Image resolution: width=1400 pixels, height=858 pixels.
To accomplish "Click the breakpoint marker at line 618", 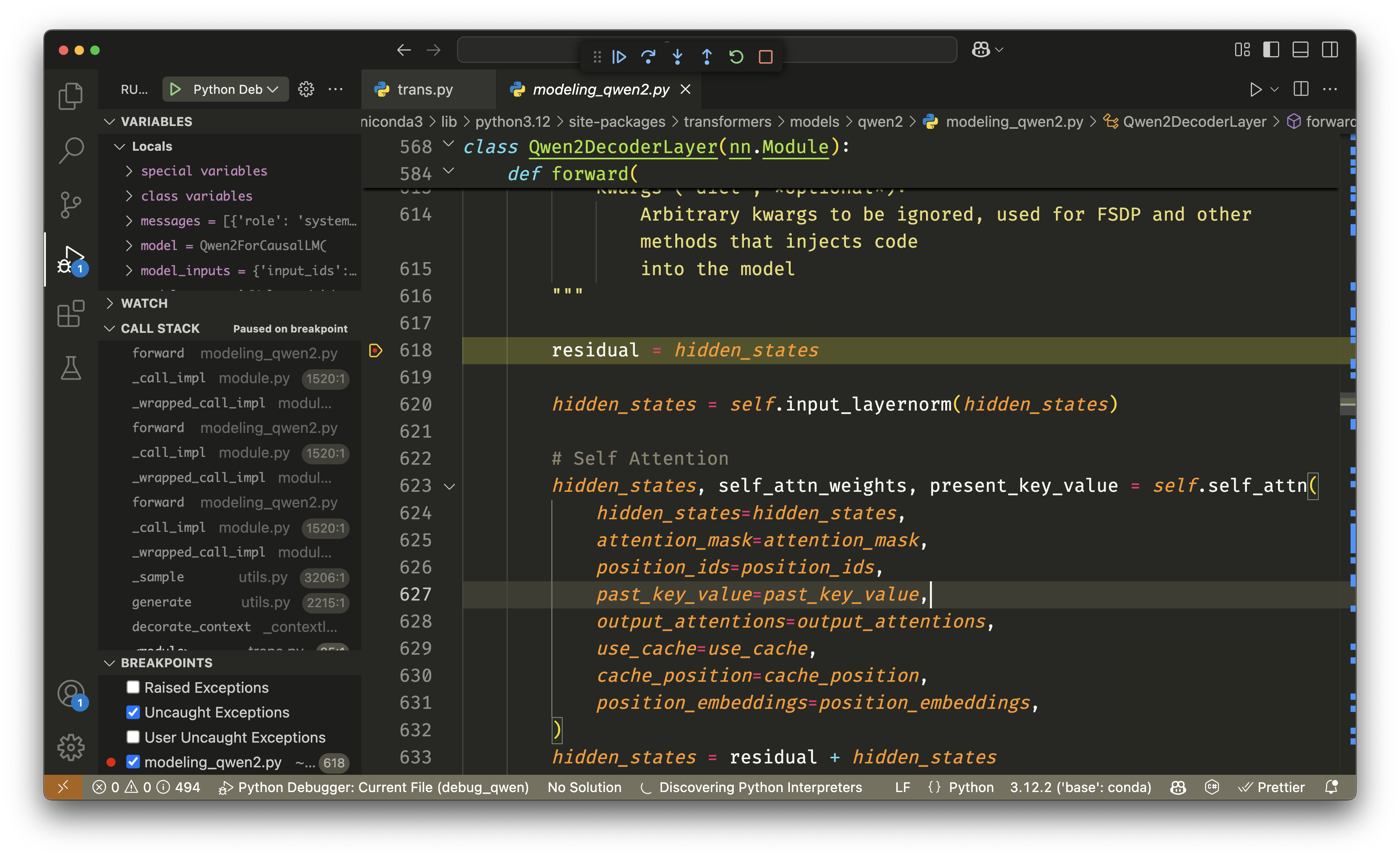I will tap(376, 350).
